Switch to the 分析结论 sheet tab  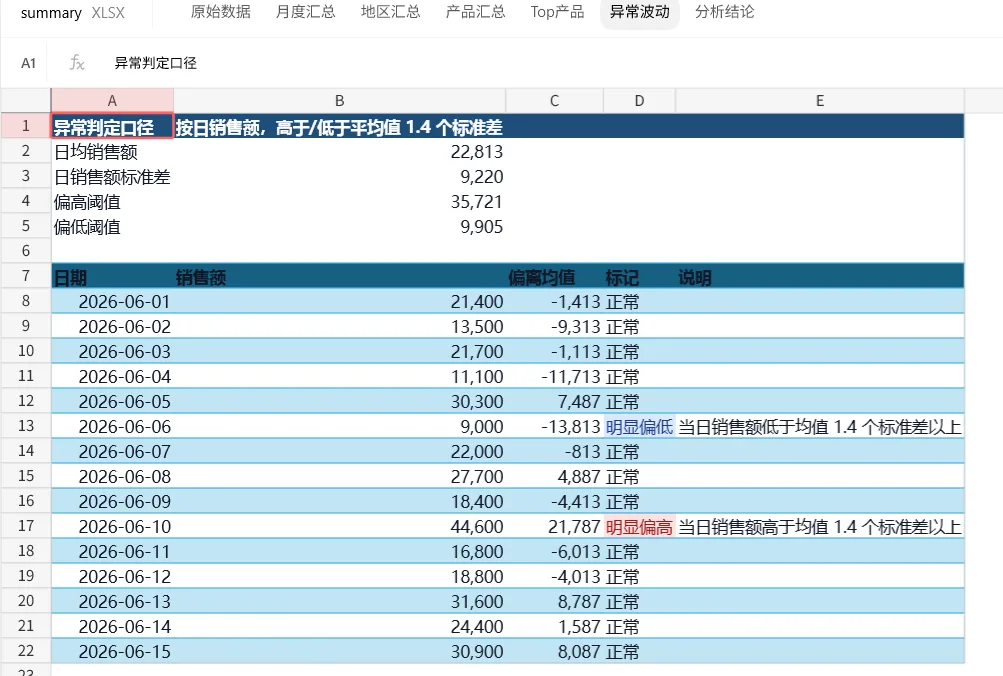pos(725,12)
